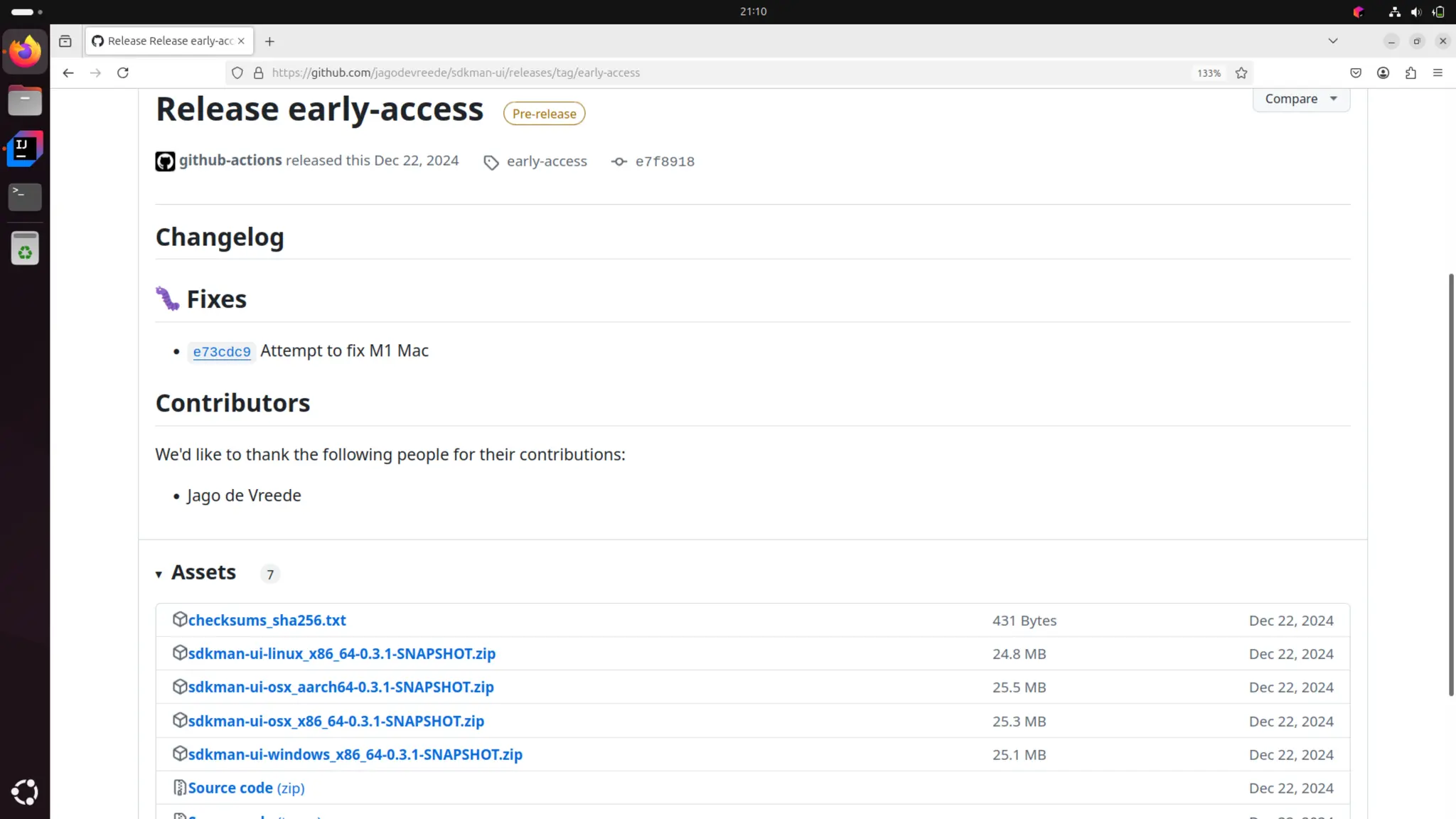1456x819 pixels.
Task: Open Terminal from the Ubuntu dock
Action: click(25, 196)
